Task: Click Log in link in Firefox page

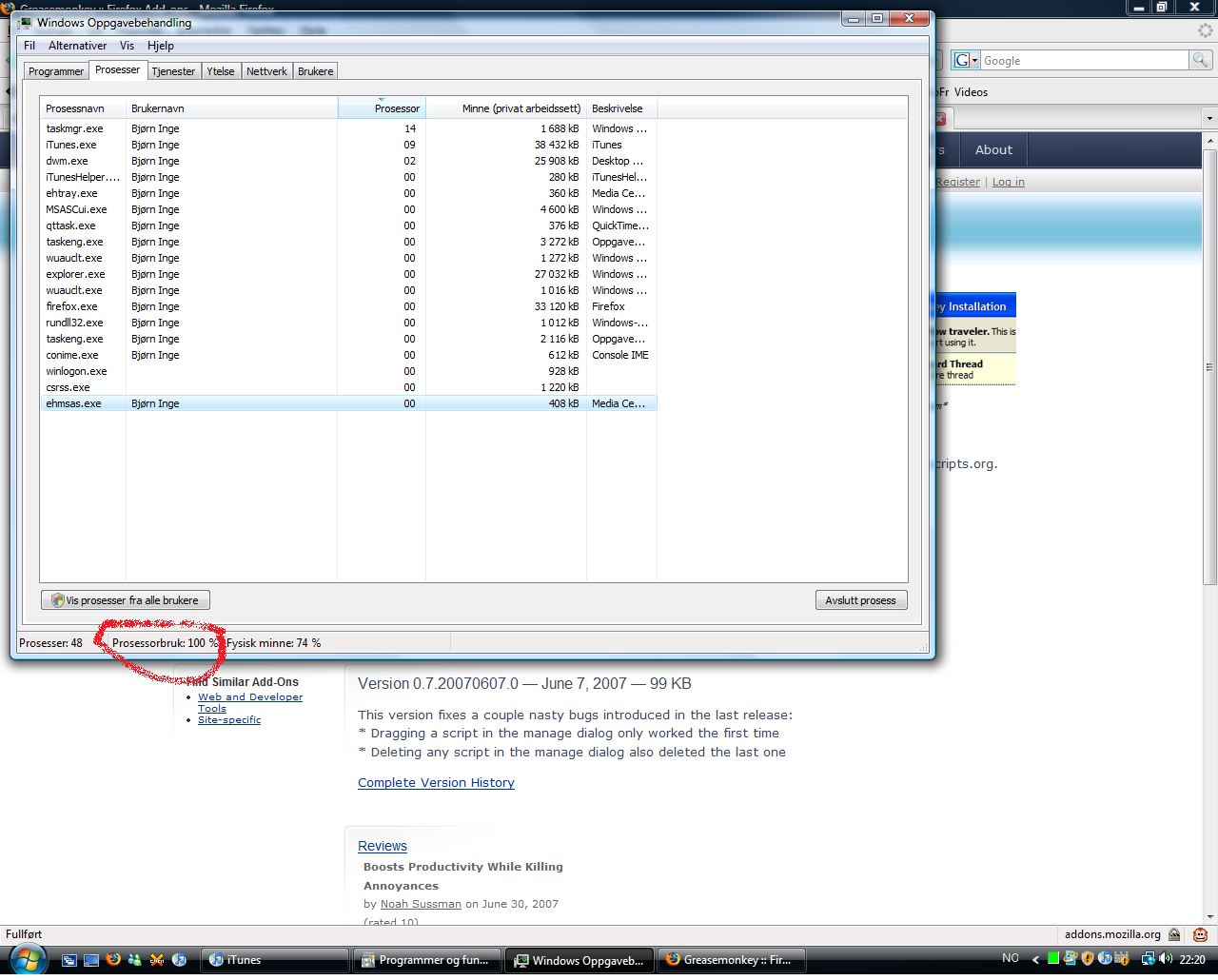Action: 1009,182
